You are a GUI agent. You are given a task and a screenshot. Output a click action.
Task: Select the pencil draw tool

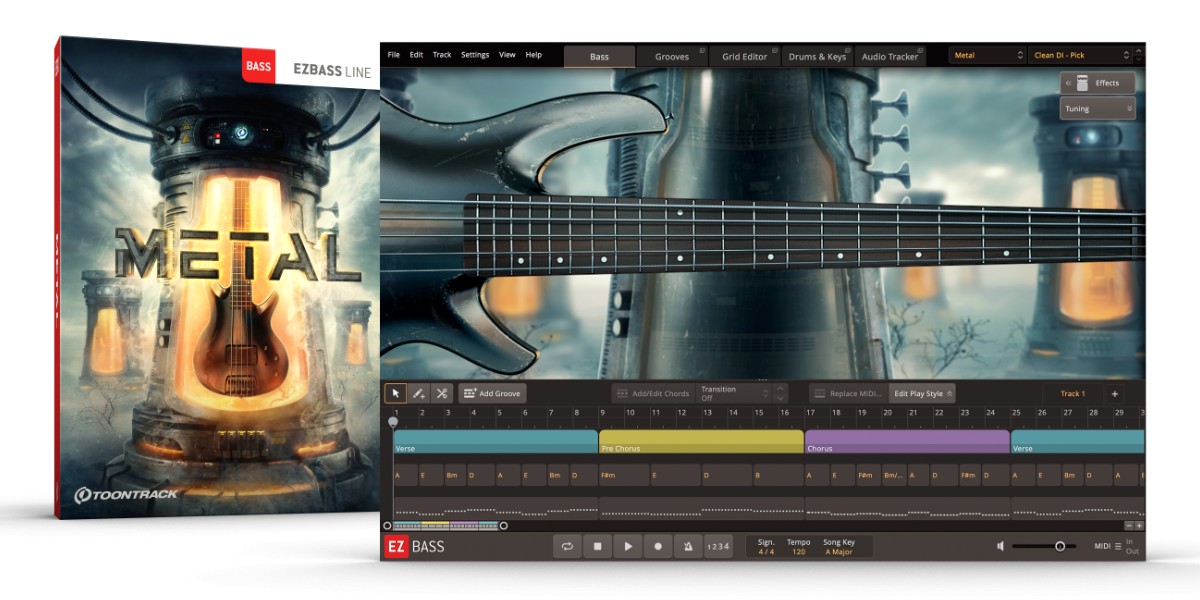[419, 394]
